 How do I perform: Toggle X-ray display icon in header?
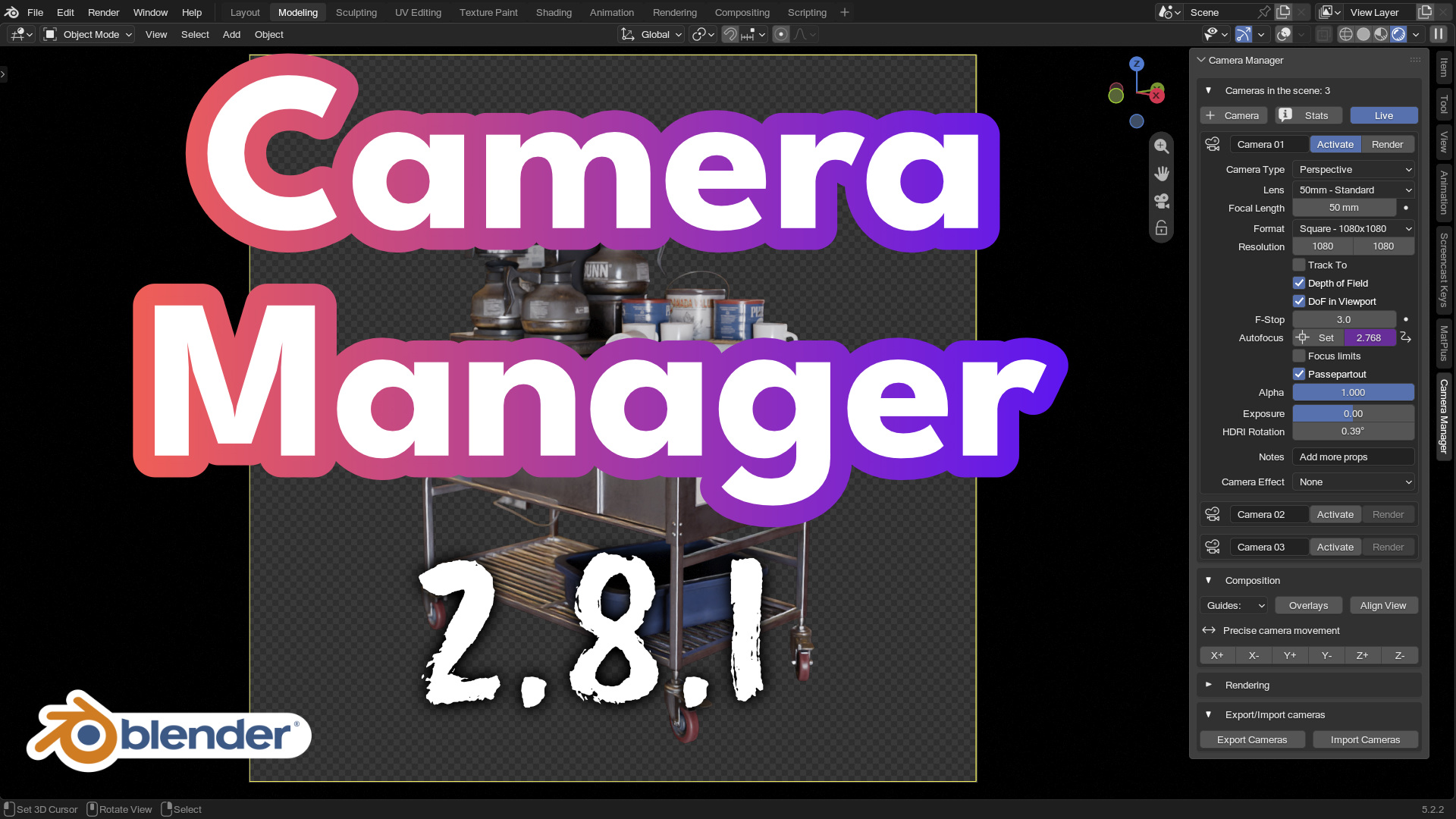[1323, 34]
